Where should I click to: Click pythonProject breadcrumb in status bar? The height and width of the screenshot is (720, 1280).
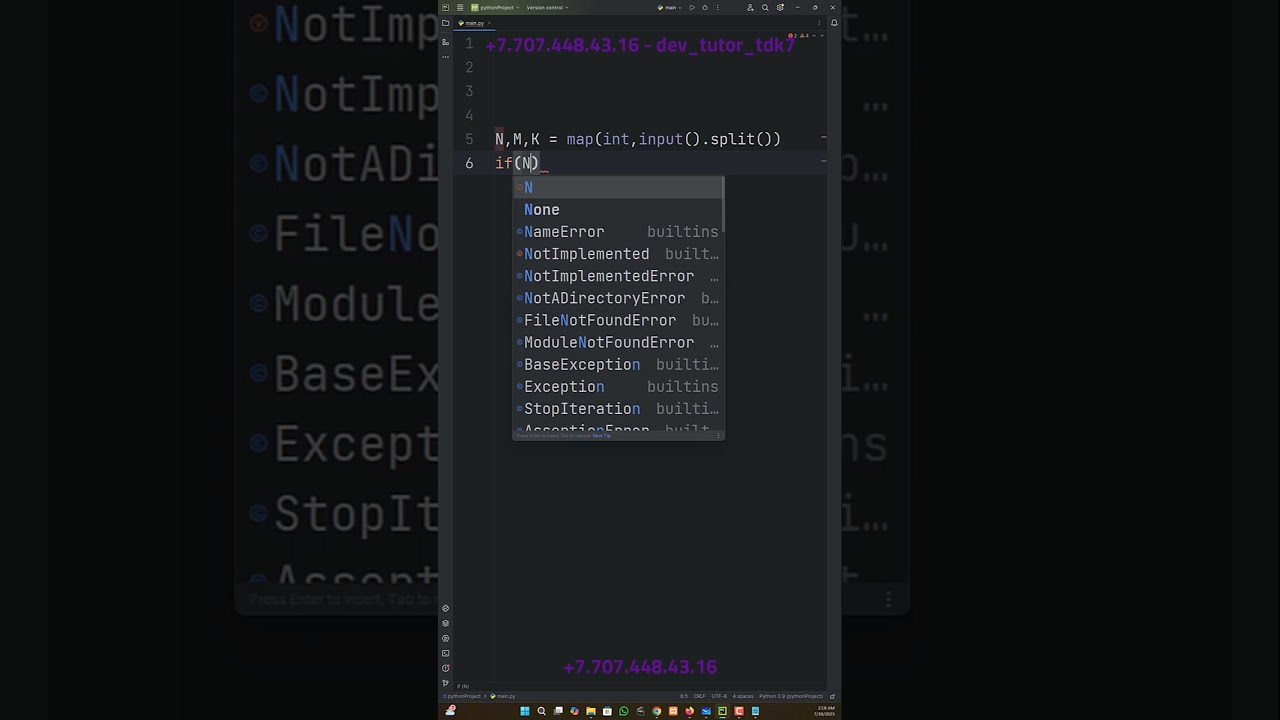(462, 696)
